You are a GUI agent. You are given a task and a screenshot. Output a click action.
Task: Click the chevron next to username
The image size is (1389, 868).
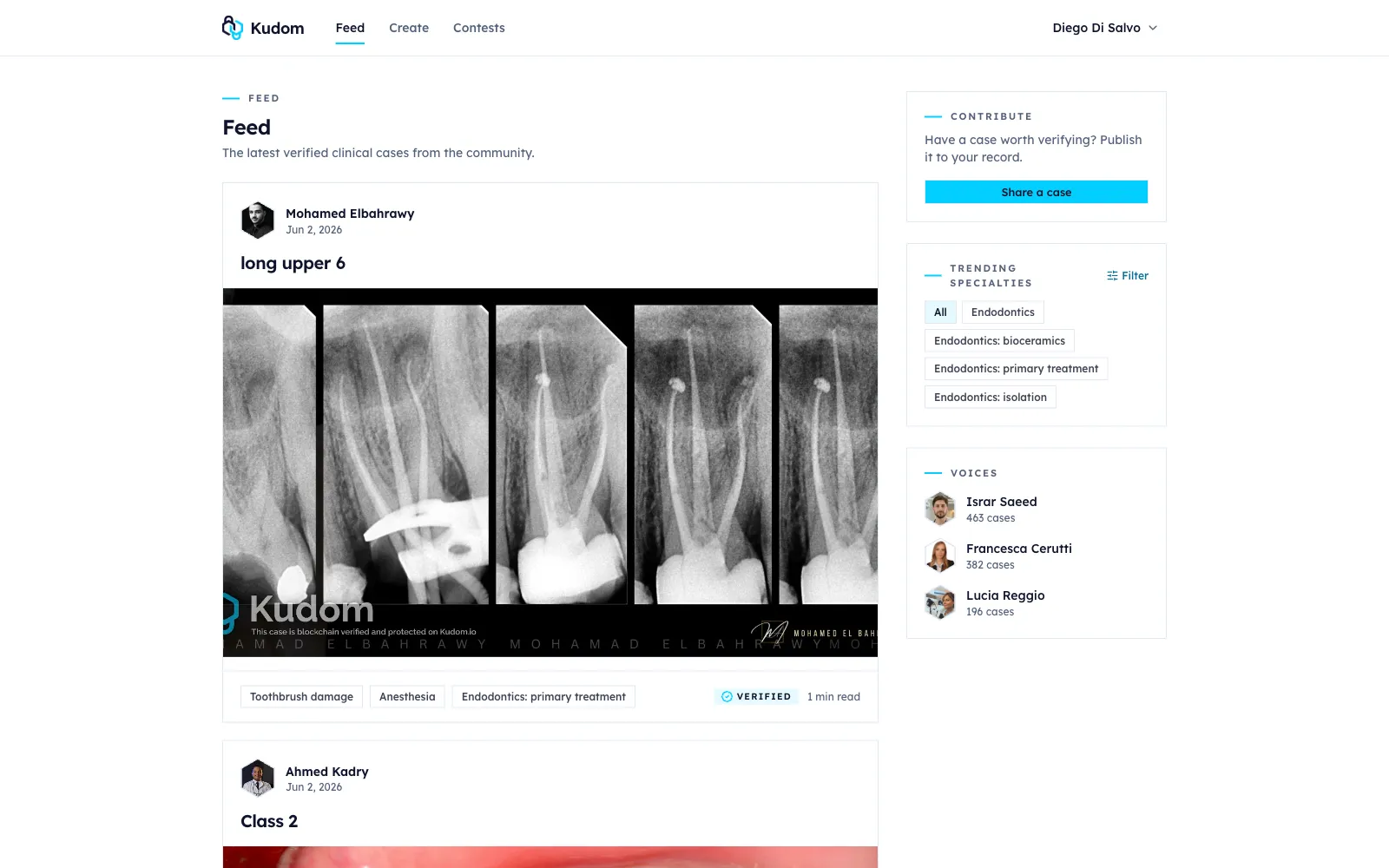1153,28
